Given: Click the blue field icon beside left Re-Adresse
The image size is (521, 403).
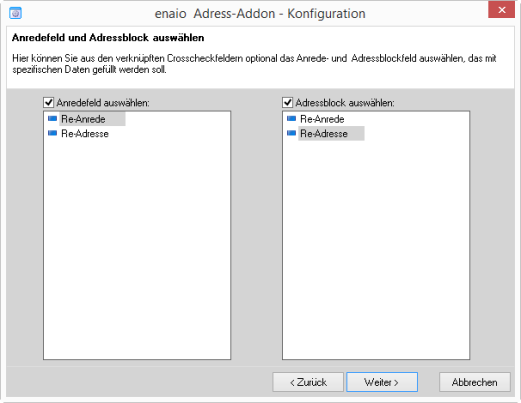Looking at the screenshot, I should pyautogui.click(x=52, y=133).
